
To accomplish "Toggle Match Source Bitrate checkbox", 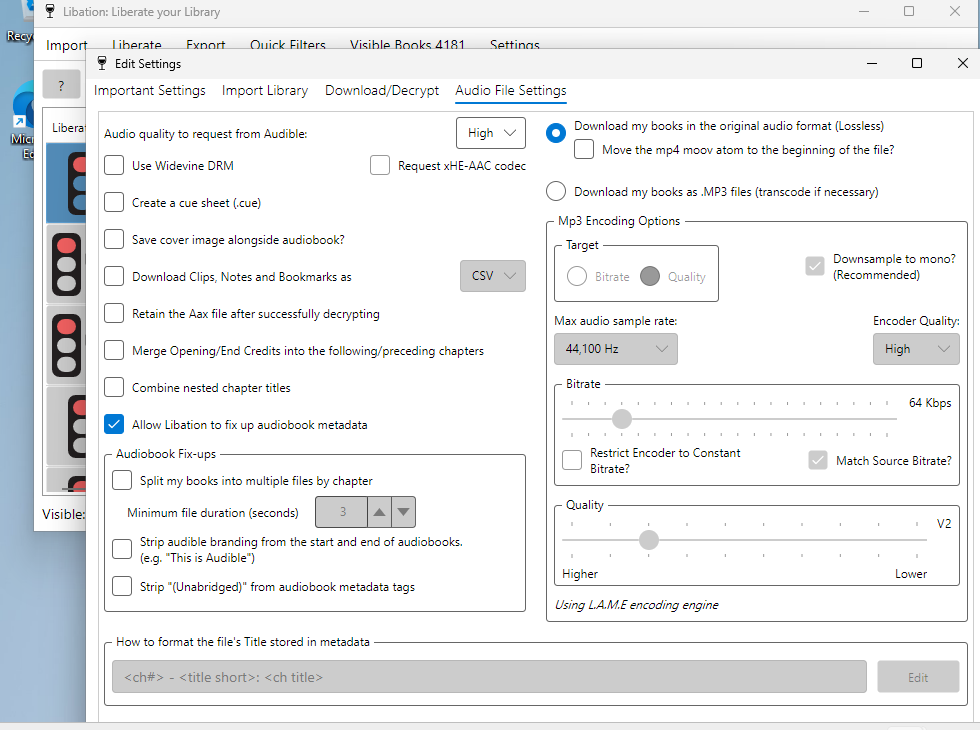I will 818,461.
